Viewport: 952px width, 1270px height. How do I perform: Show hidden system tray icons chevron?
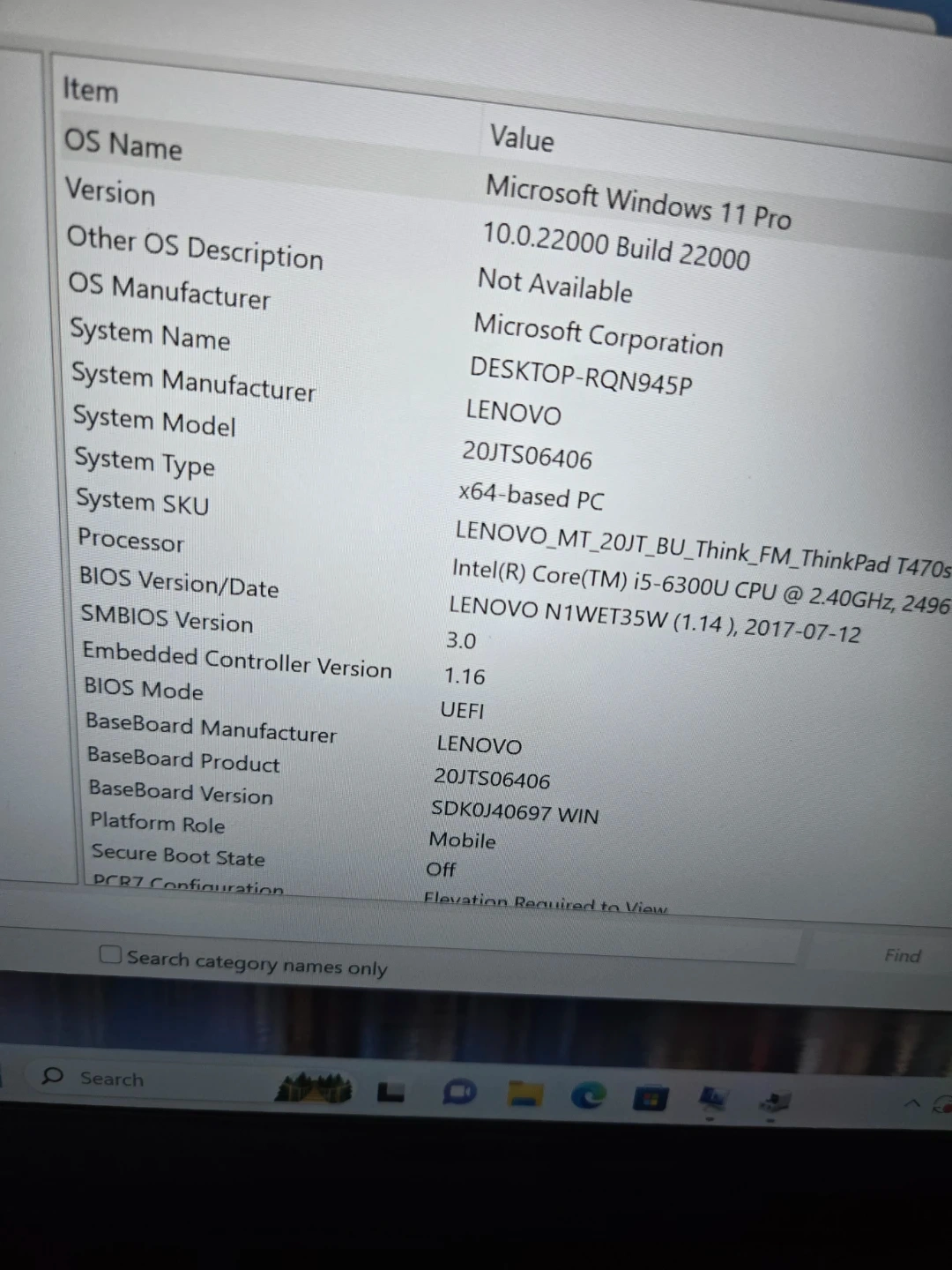(x=912, y=1103)
